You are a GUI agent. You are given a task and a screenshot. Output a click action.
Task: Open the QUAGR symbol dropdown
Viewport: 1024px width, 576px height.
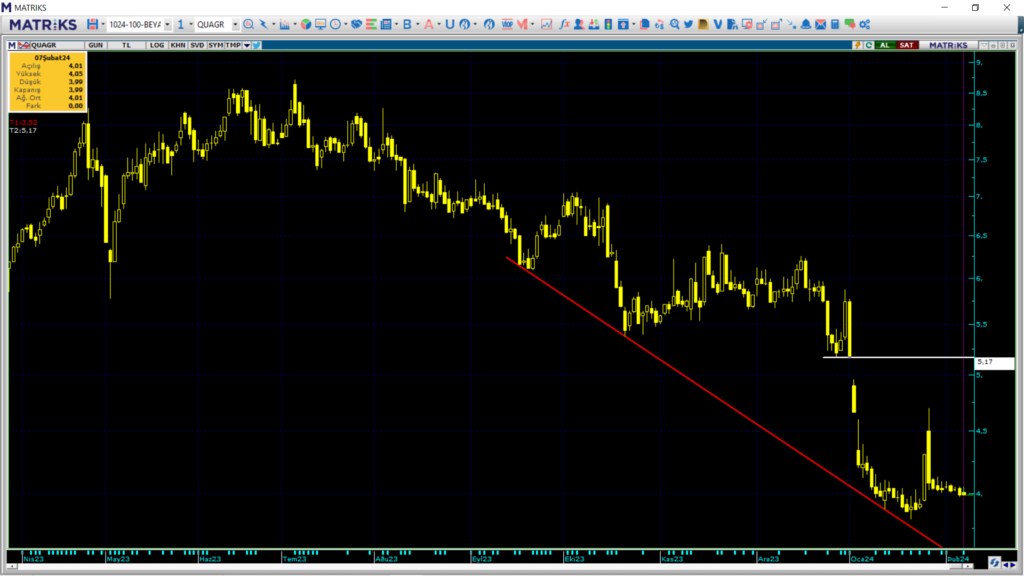tap(233, 23)
